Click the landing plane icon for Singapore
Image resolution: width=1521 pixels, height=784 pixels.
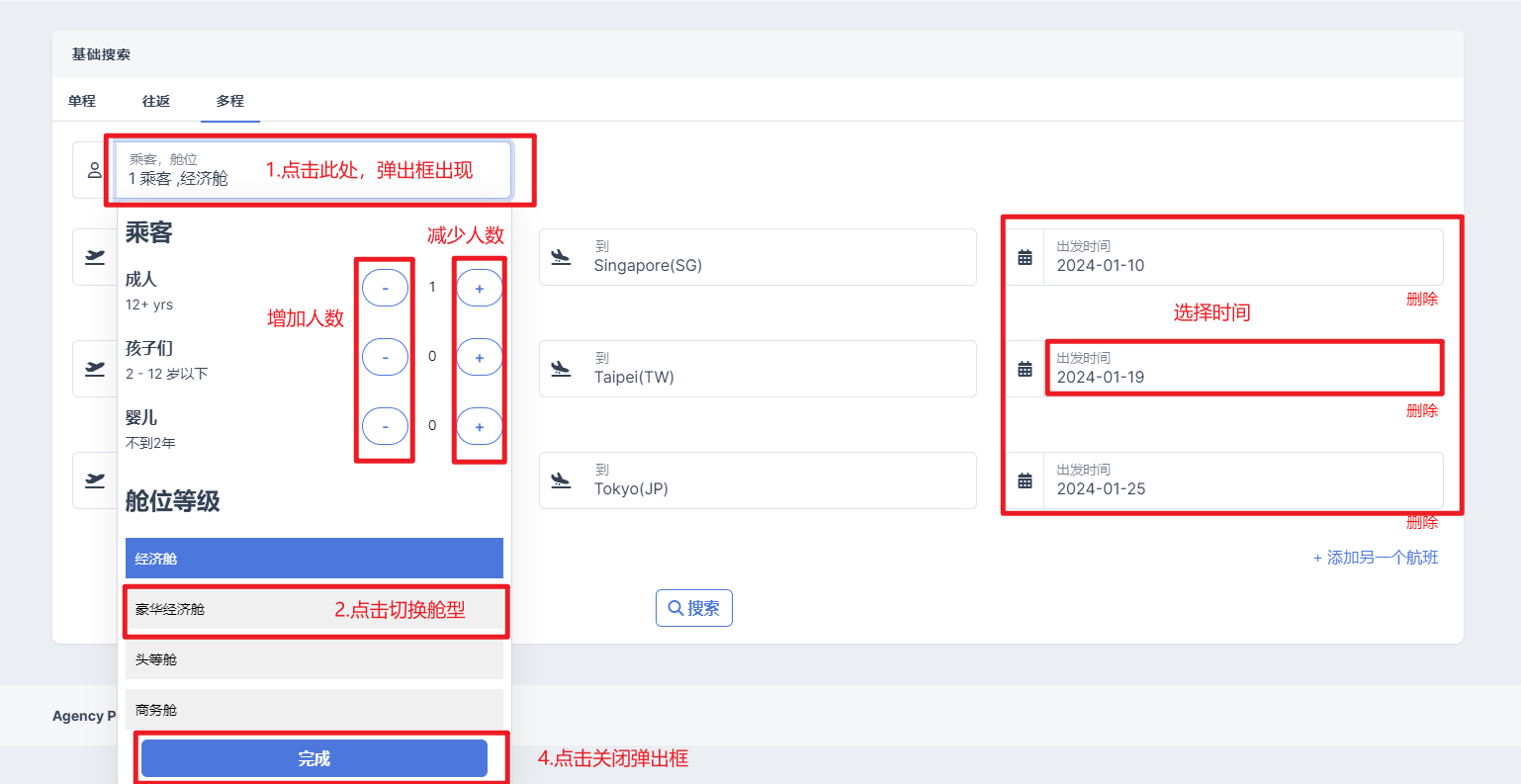click(561, 257)
